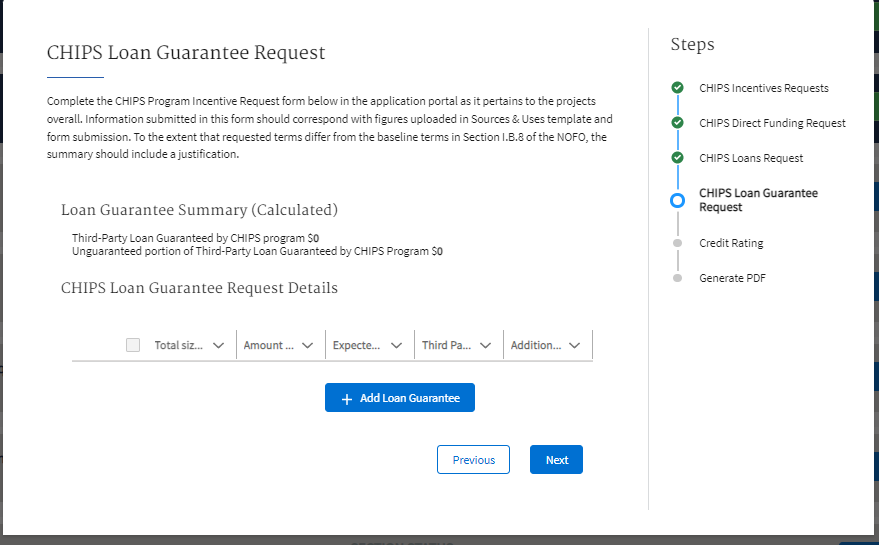The height and width of the screenshot is (545, 879).
Task: Select Credit Rating step label
Action: 731,243
